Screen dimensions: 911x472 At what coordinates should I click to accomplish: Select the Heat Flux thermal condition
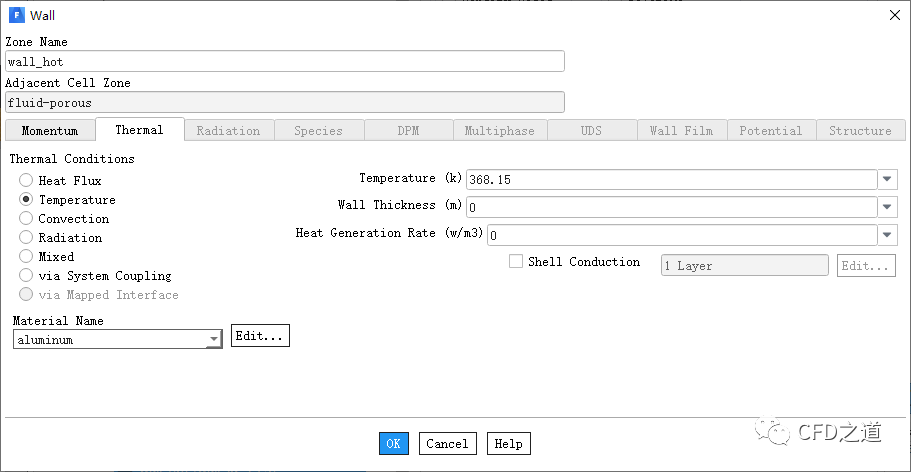(26, 181)
